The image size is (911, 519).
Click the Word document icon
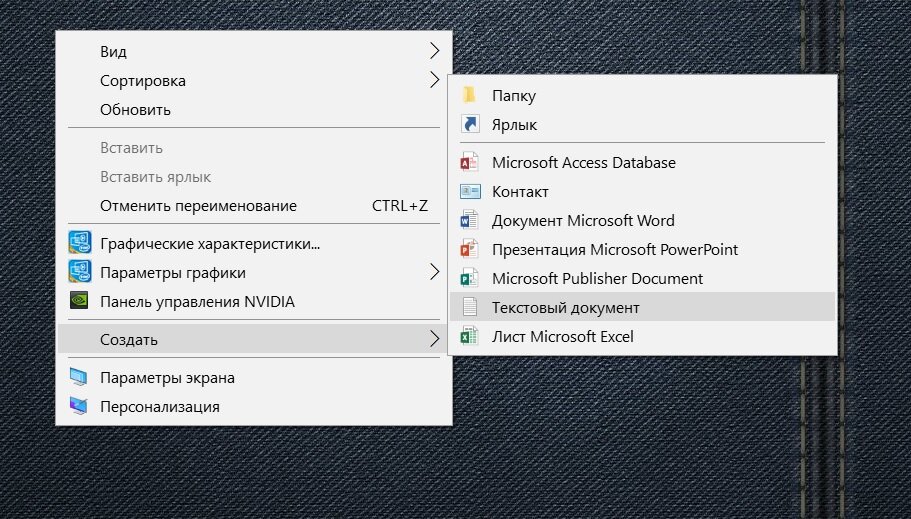[x=470, y=220]
